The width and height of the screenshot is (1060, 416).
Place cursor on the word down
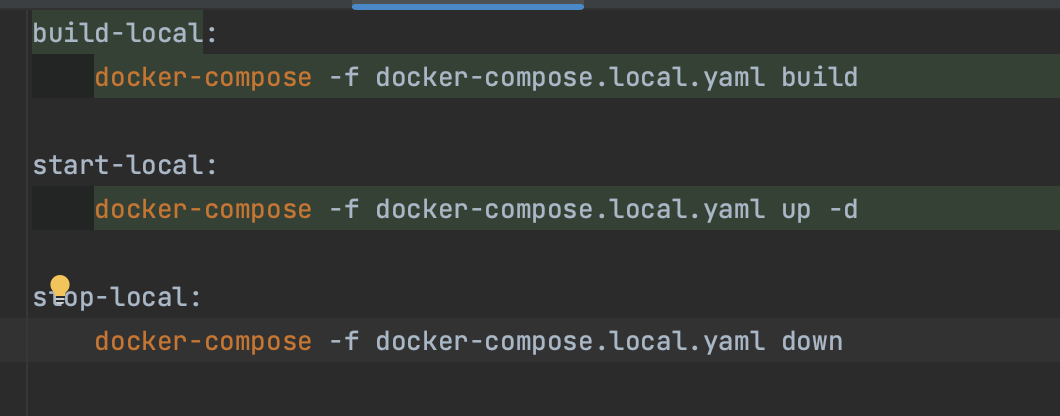[812, 342]
